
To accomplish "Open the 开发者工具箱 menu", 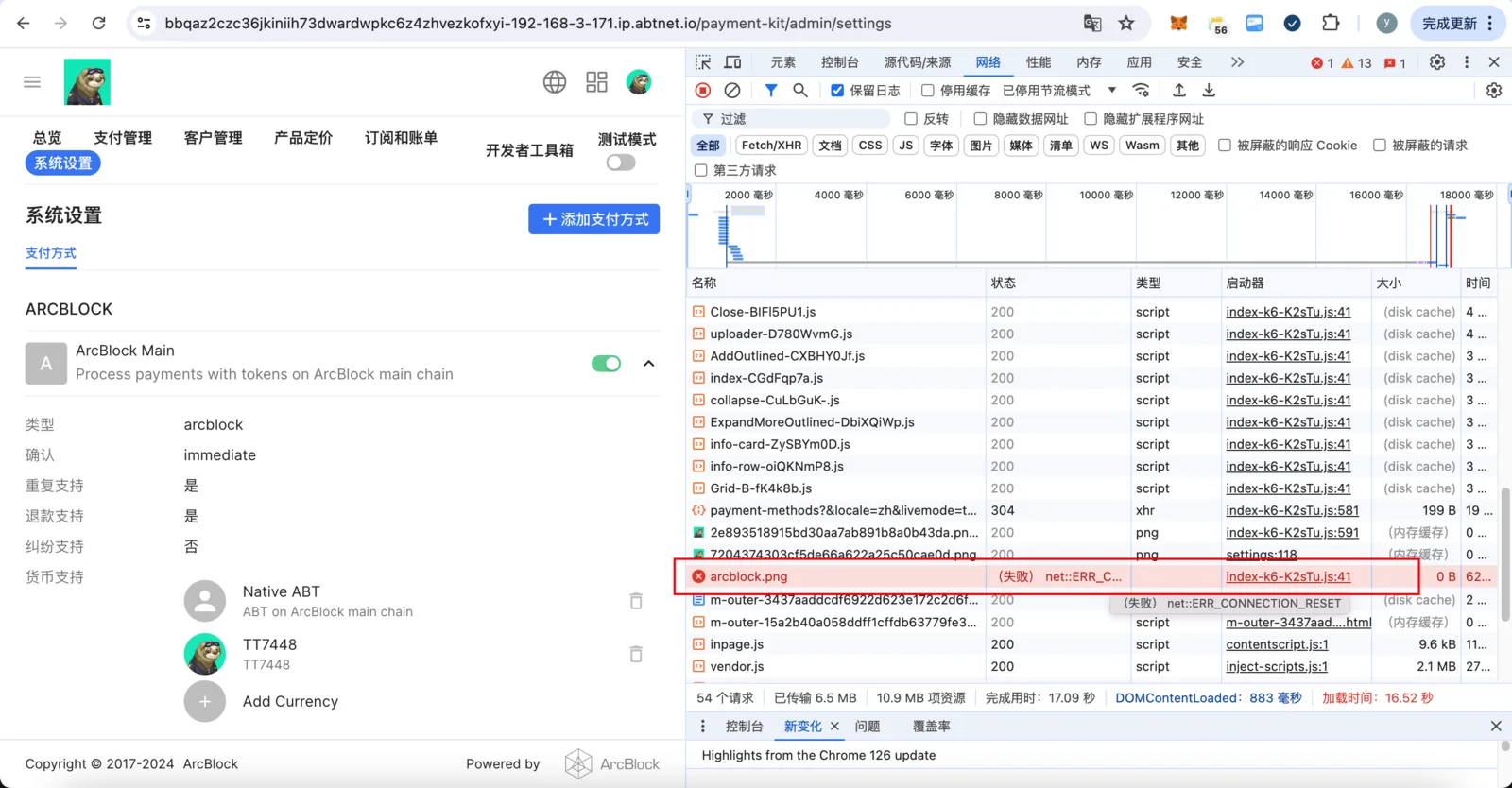I will tap(529, 150).
